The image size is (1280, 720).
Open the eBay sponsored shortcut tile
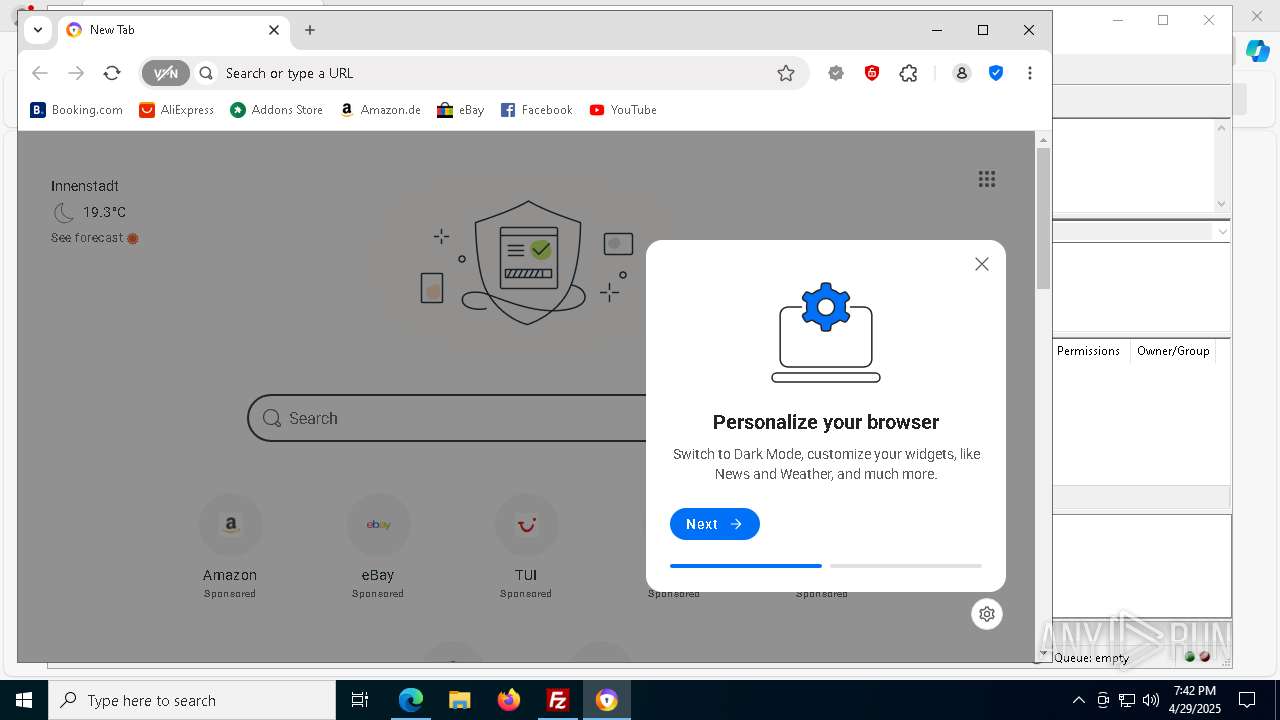(x=378, y=546)
